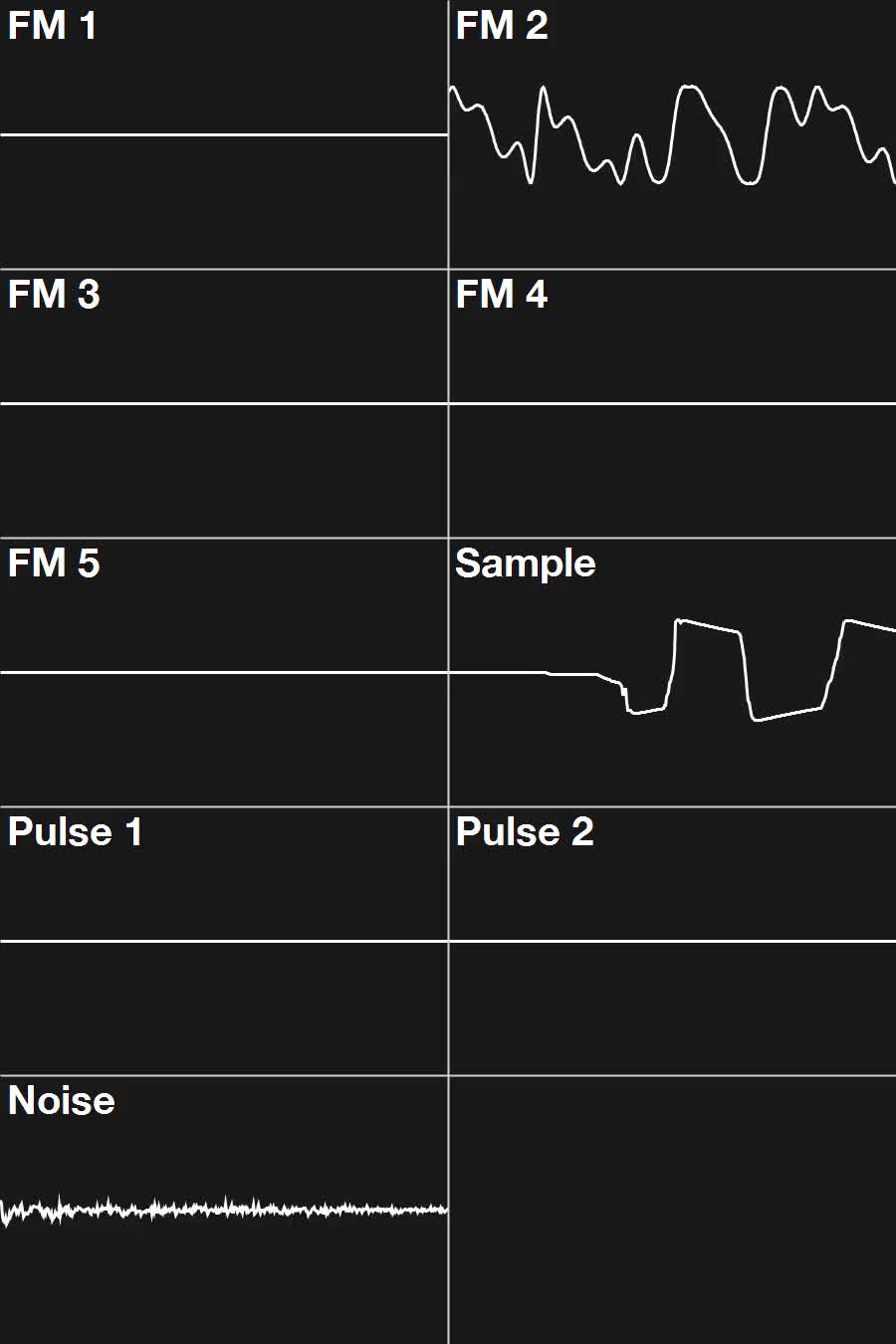Click the FM 1 channel label
This screenshot has height=1344, width=896.
[52, 26]
